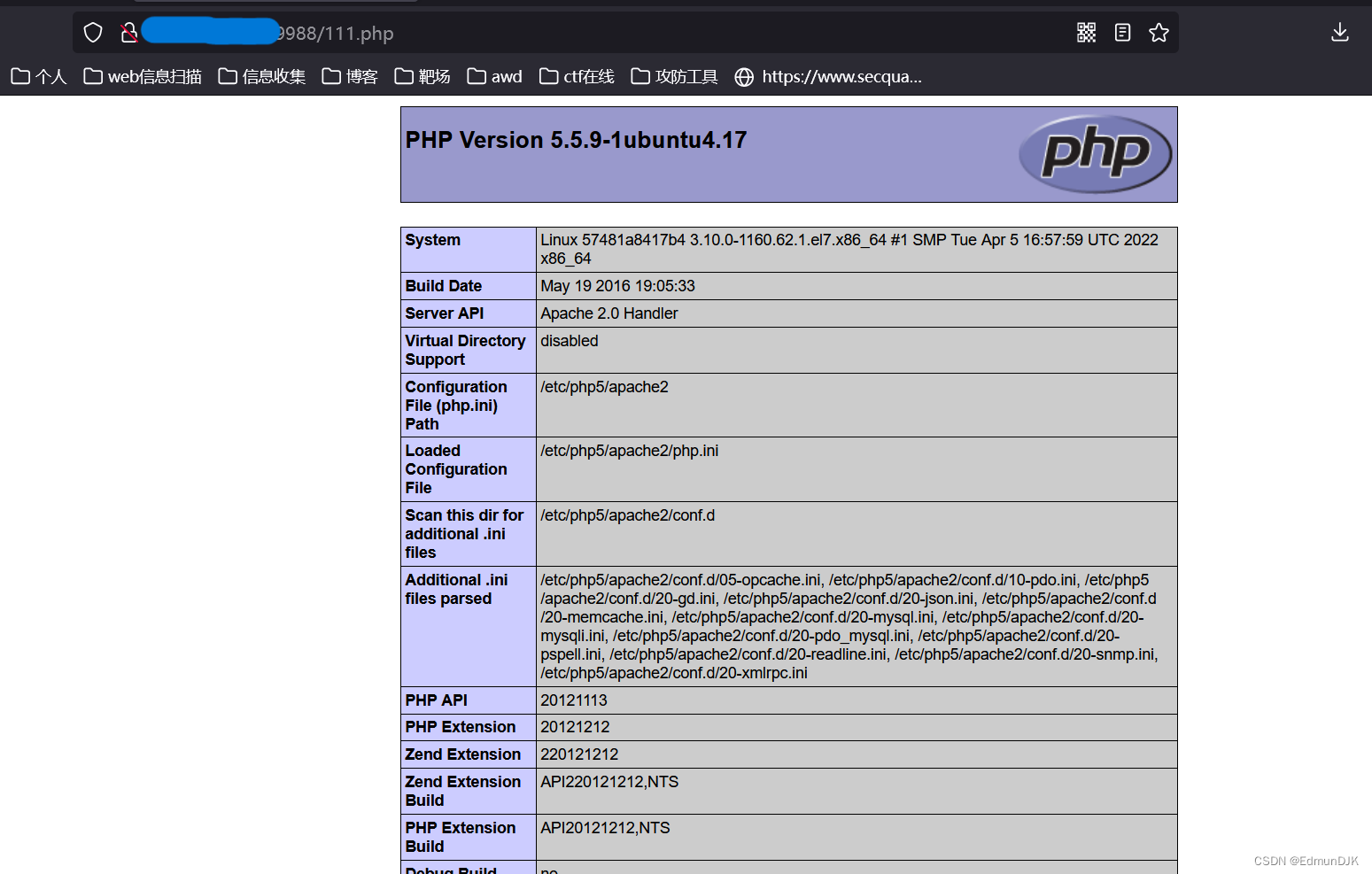Viewport: 1372px width, 874px height.
Task: Open the 信息收集 bookmarks folder
Action: point(262,77)
